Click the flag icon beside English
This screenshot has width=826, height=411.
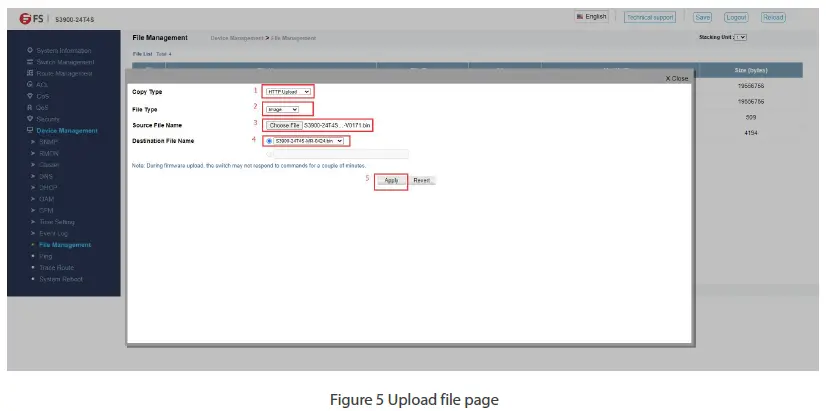[x=580, y=16]
